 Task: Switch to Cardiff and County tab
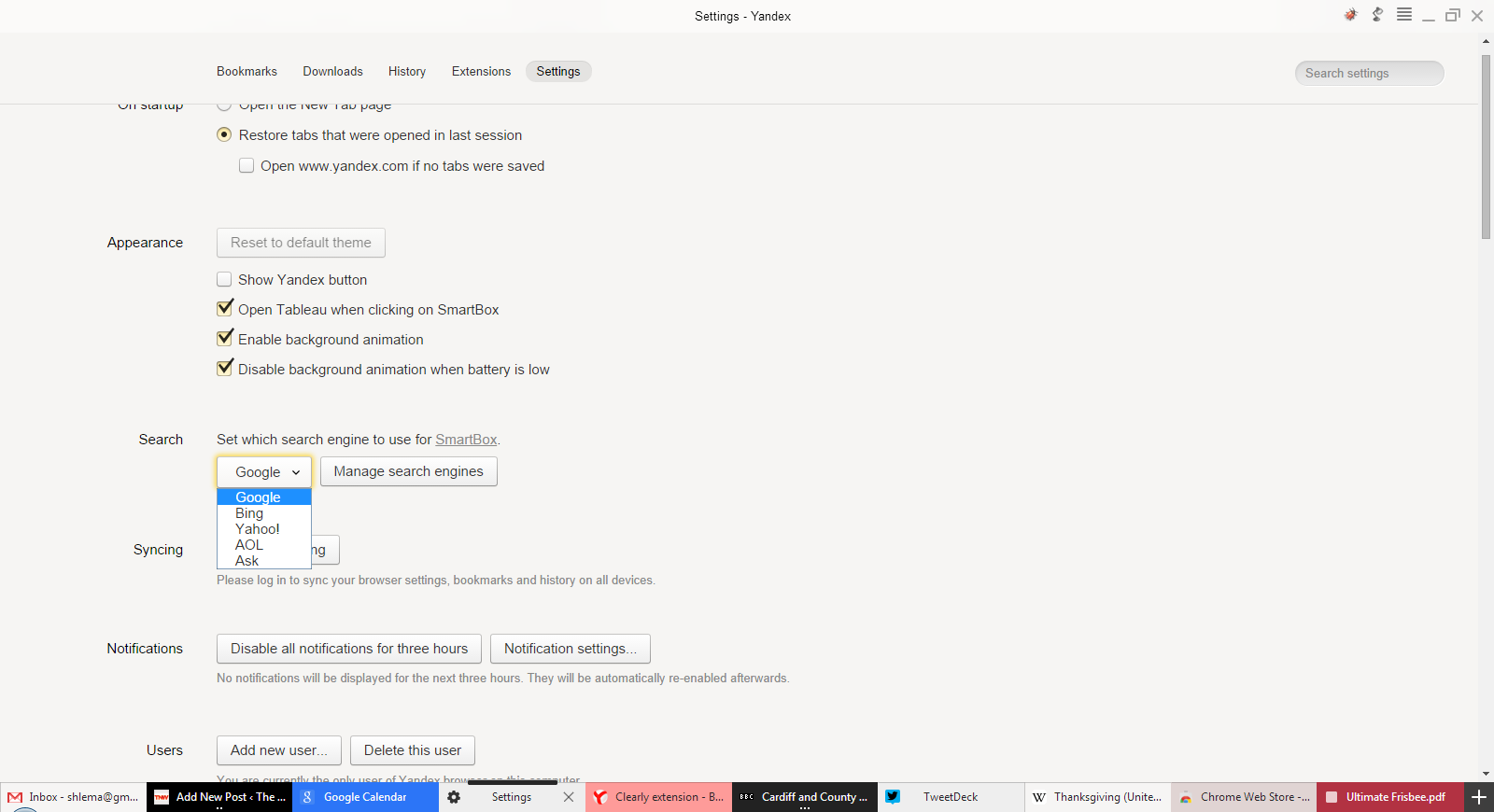805,797
